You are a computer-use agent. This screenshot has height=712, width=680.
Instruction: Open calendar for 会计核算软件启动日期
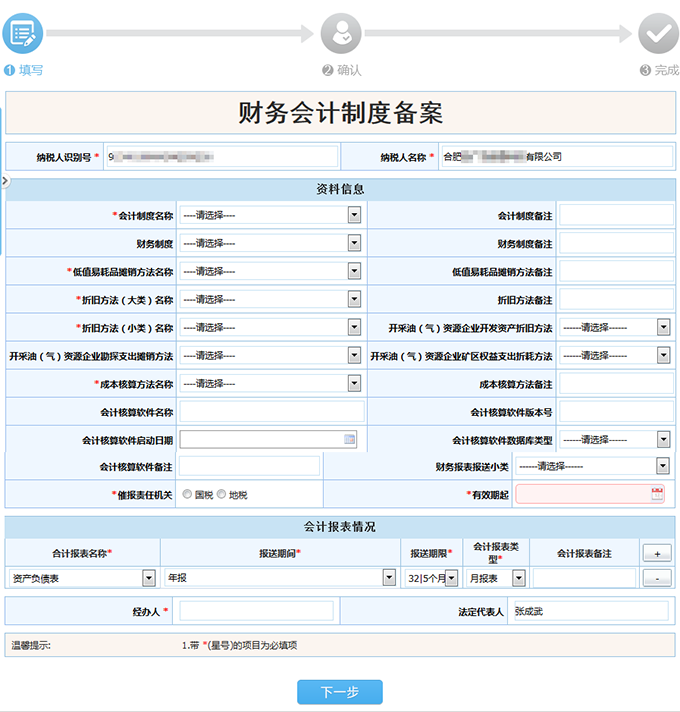point(350,439)
